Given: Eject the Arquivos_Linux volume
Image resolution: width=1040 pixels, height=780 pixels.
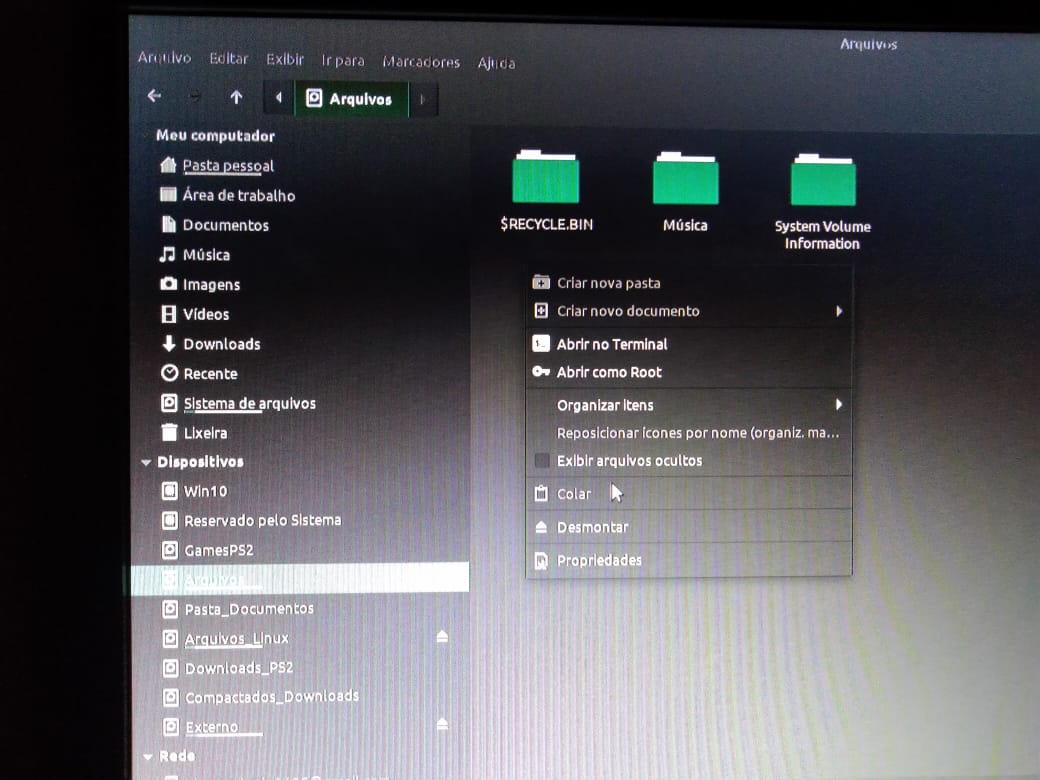Looking at the screenshot, I should coord(442,637).
